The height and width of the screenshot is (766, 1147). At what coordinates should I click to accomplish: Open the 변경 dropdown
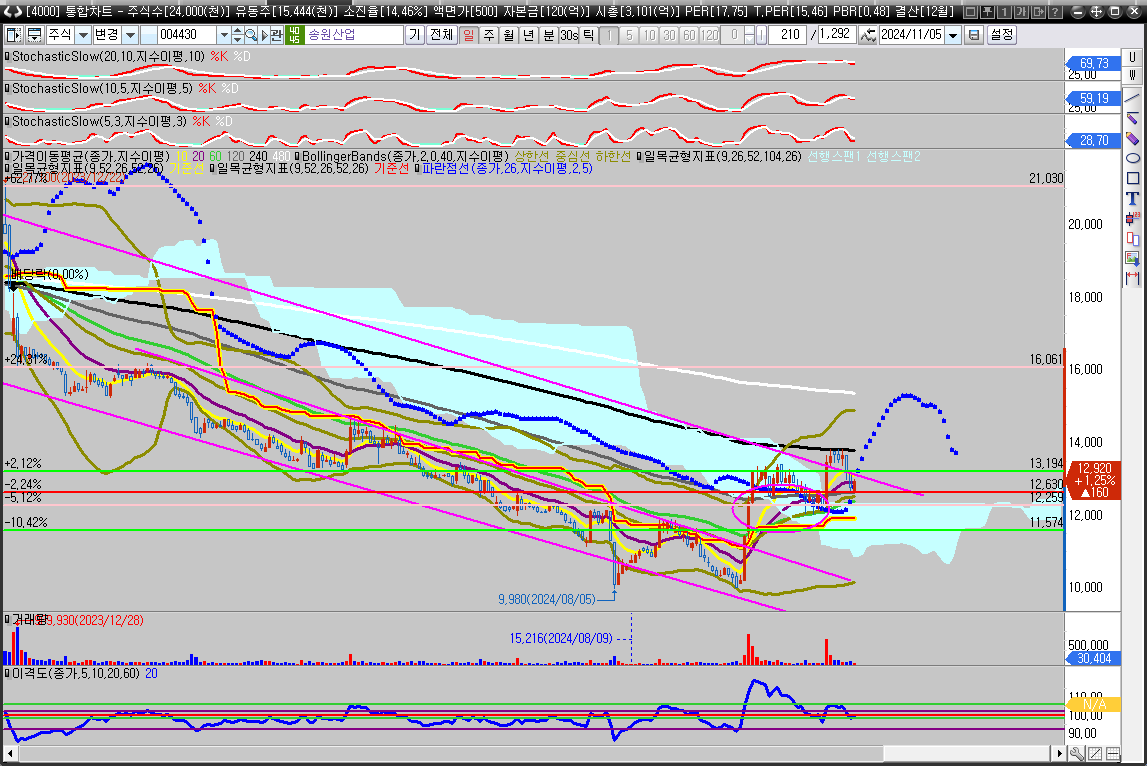[129, 34]
